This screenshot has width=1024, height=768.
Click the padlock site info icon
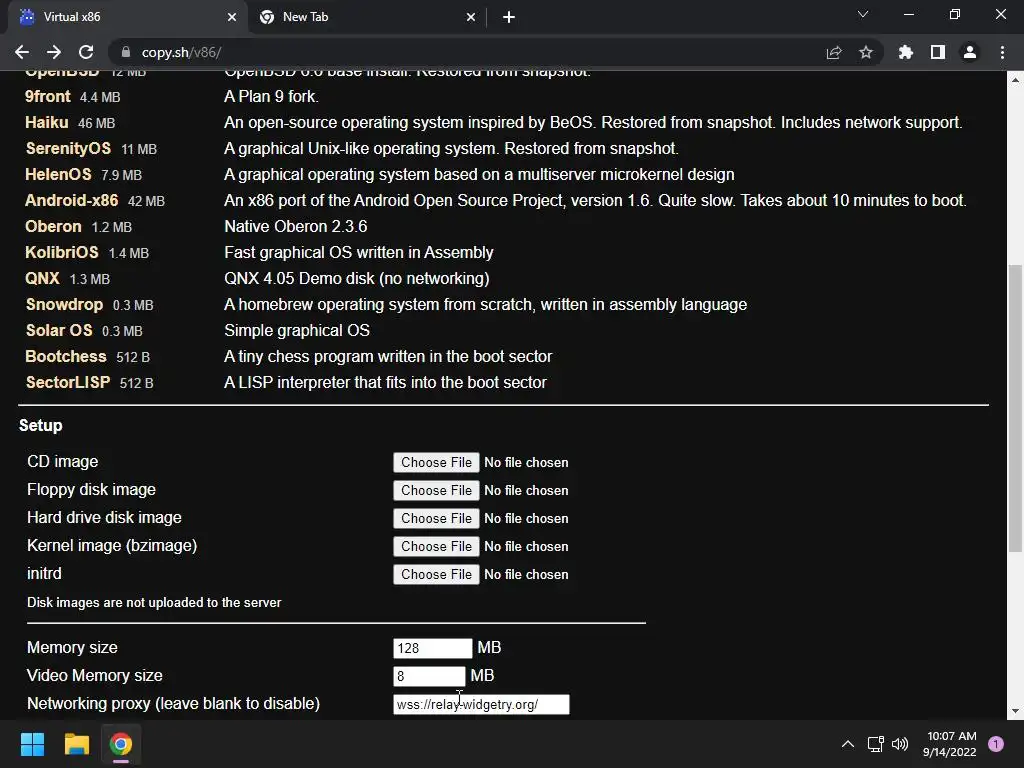coord(126,52)
